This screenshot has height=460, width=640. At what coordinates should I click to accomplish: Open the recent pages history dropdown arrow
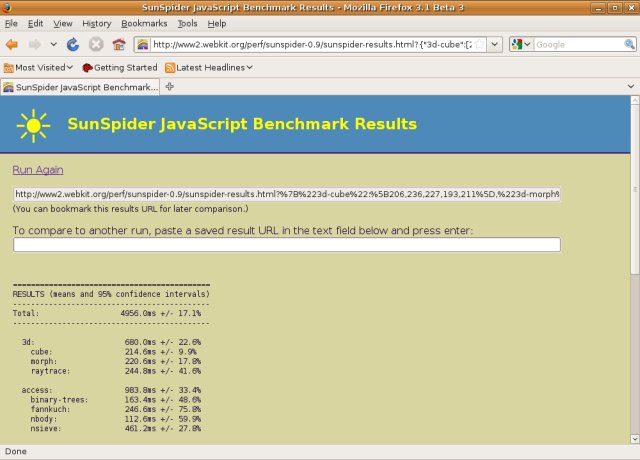tap(53, 44)
